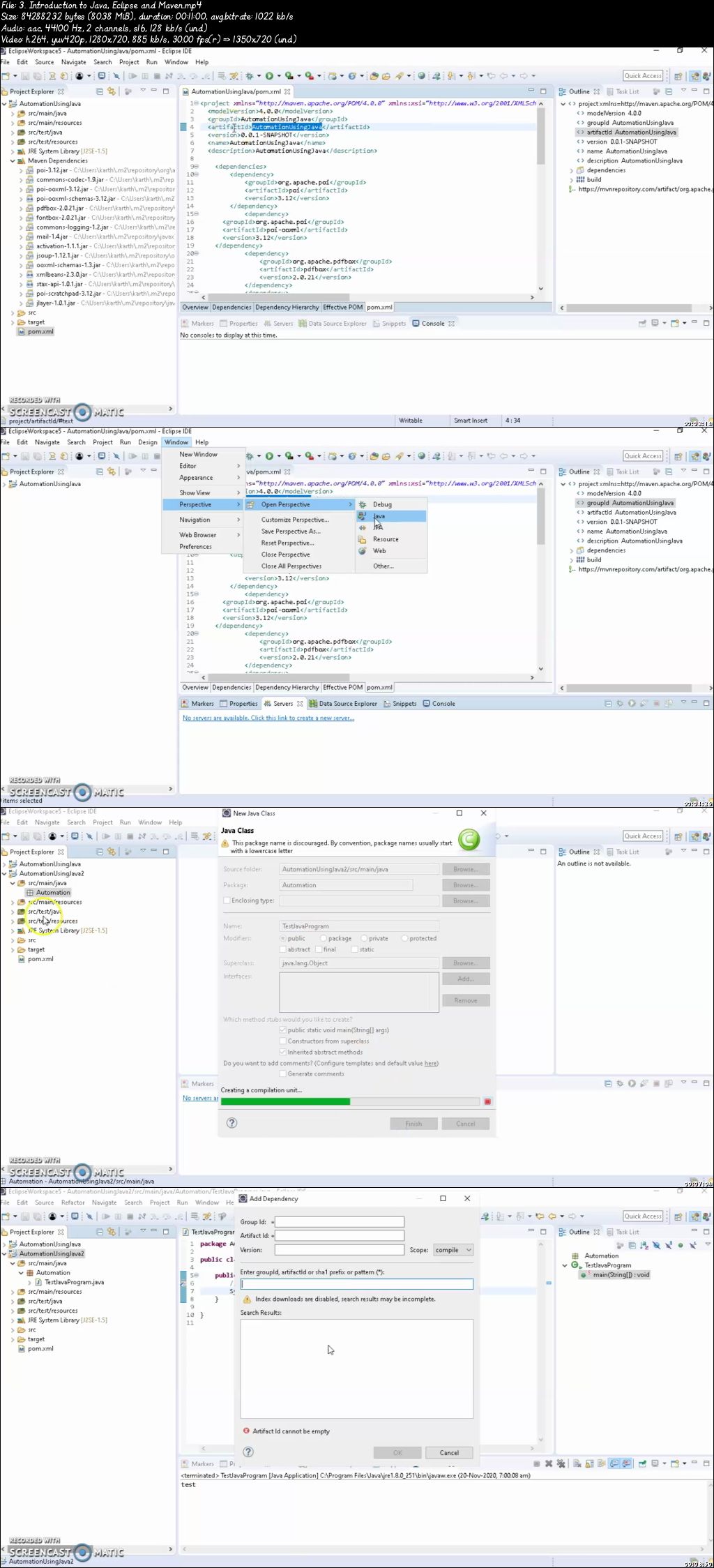Select New Window in the Window menu
The width and height of the screenshot is (714, 1568).
pos(199,454)
